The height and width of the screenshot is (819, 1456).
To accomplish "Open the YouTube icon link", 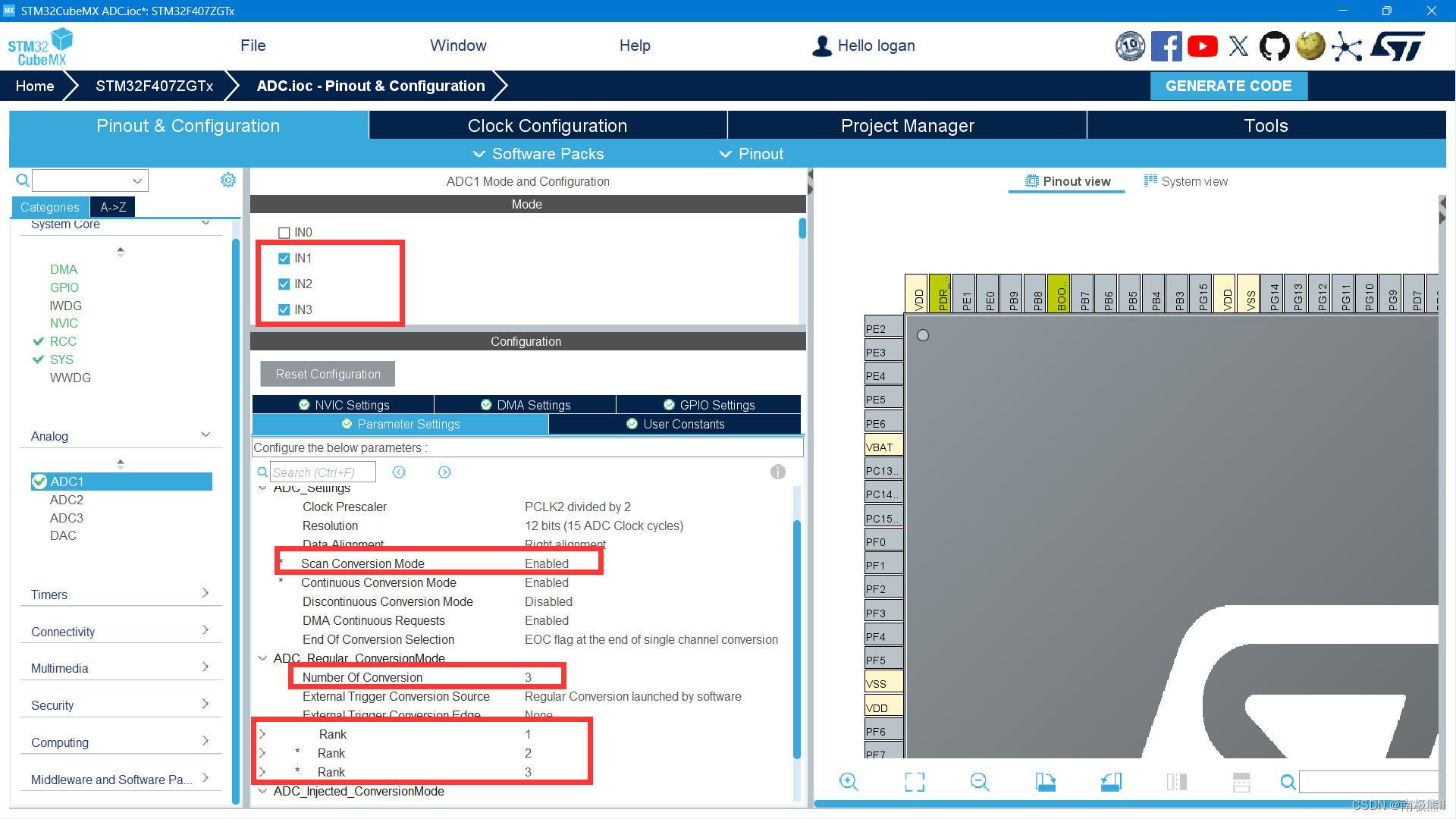I will click(x=1202, y=46).
